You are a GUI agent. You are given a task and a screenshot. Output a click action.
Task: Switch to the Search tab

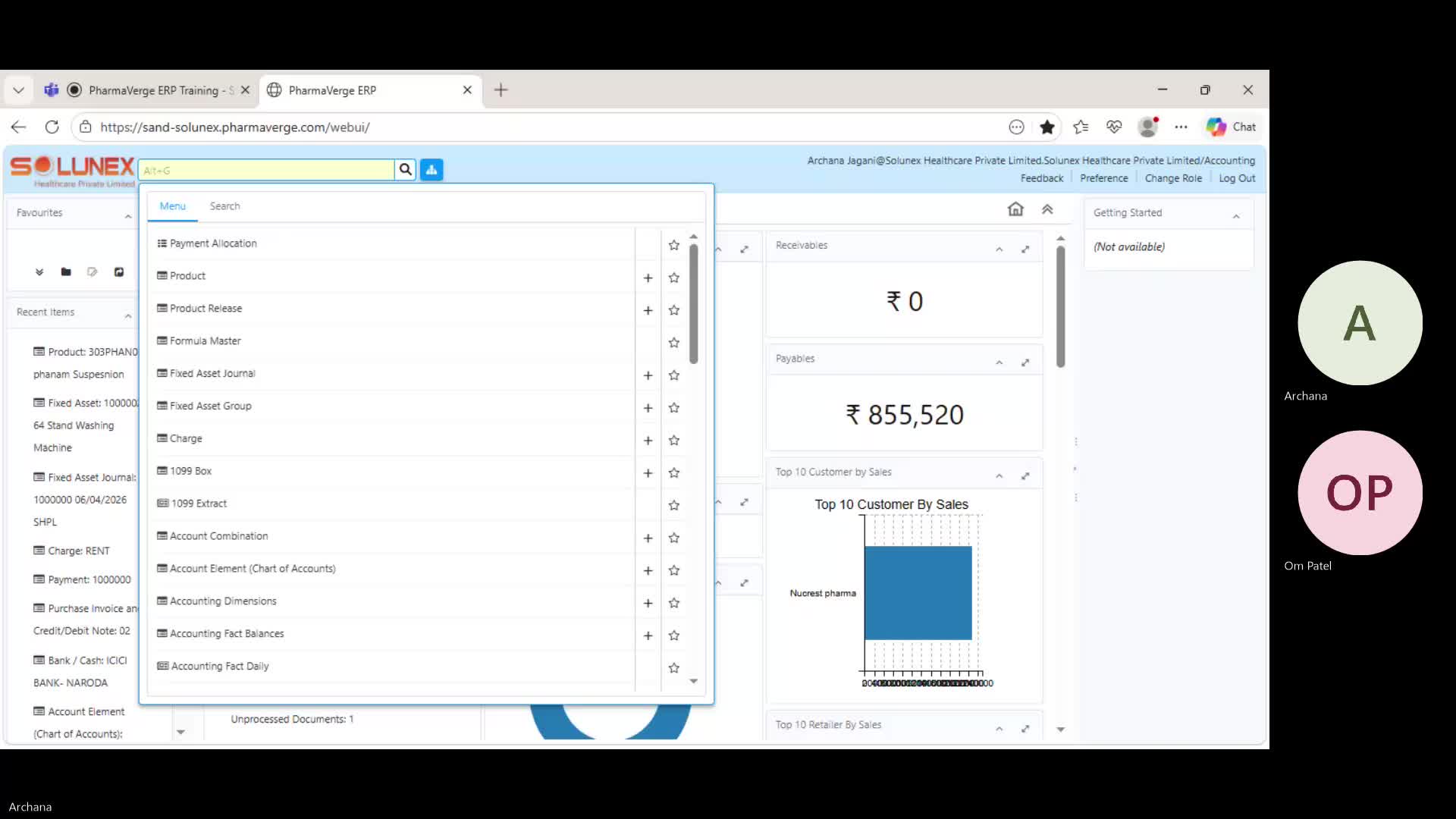224,206
